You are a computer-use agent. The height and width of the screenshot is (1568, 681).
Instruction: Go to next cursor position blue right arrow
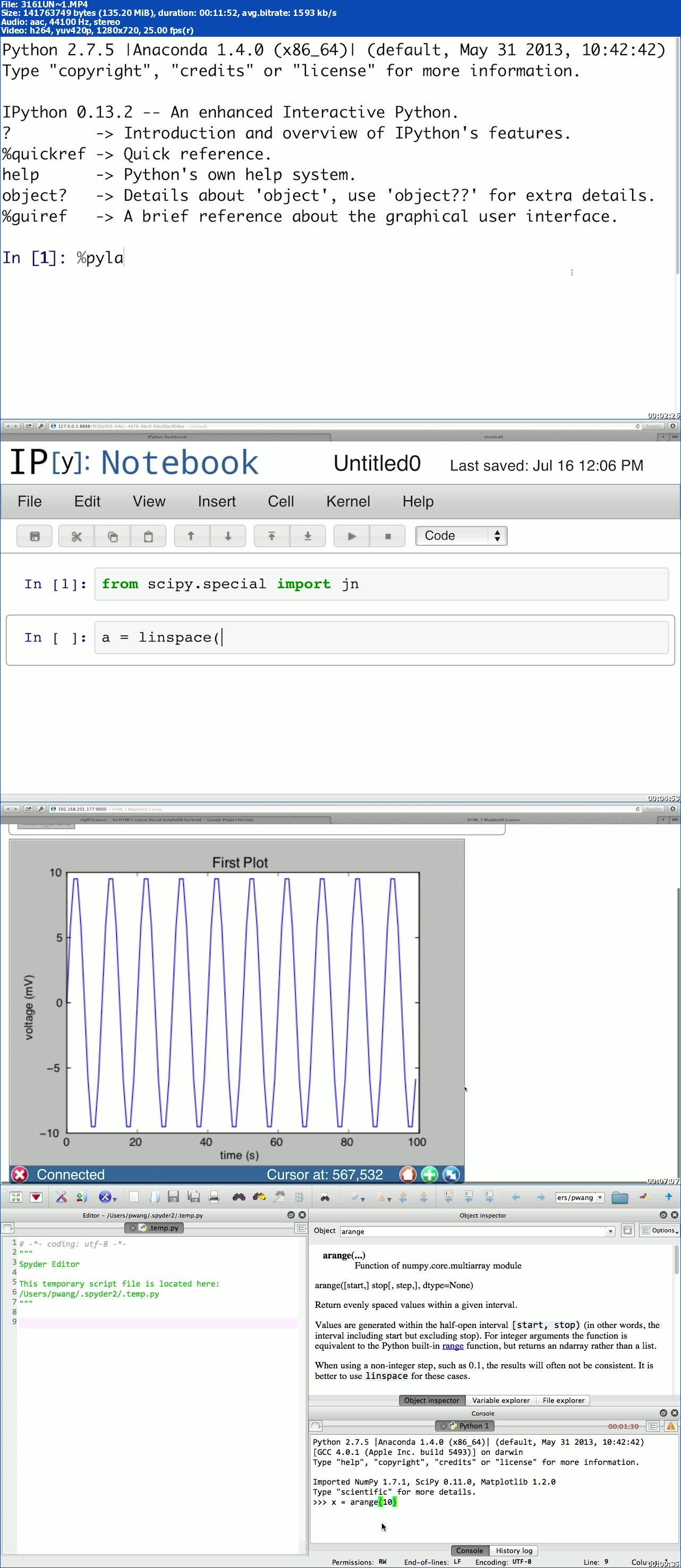pos(540,1197)
